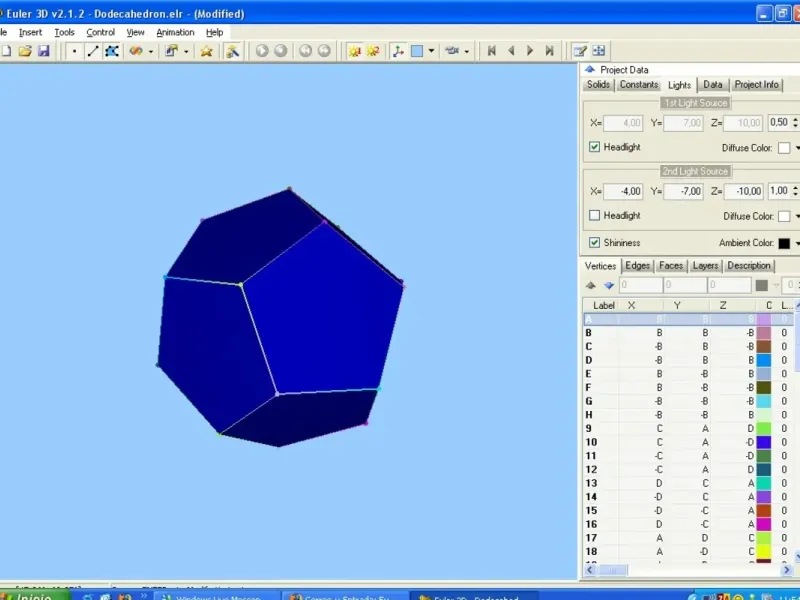The height and width of the screenshot is (600, 800).
Task: Open the background color square dropdown arrow
Action: coord(431,51)
